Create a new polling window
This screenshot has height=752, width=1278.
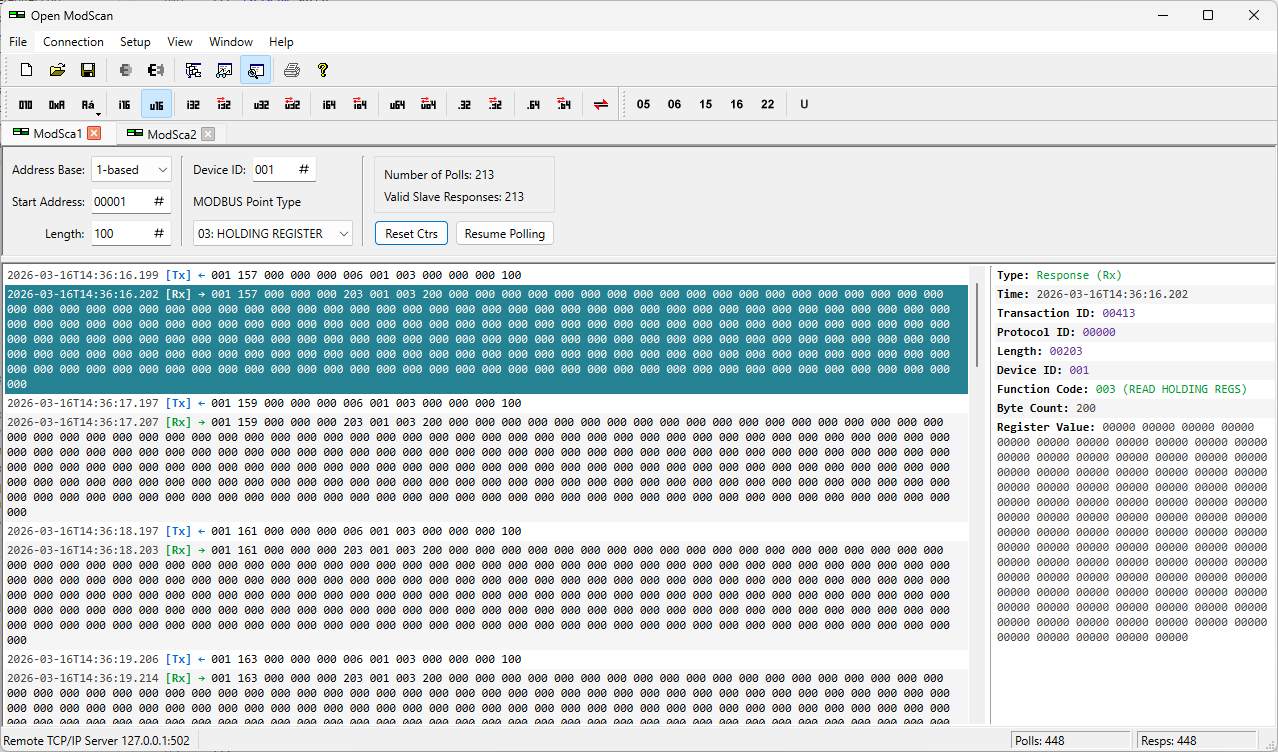[x=26, y=70]
